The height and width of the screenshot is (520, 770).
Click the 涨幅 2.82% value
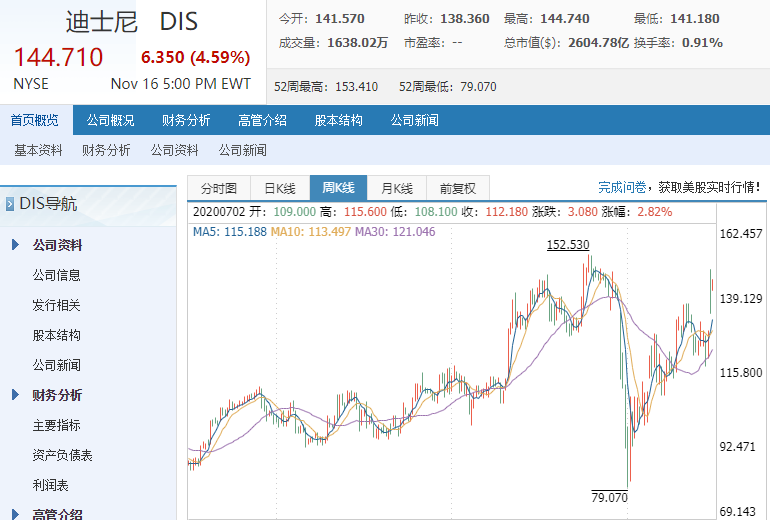pyautogui.click(x=655, y=212)
